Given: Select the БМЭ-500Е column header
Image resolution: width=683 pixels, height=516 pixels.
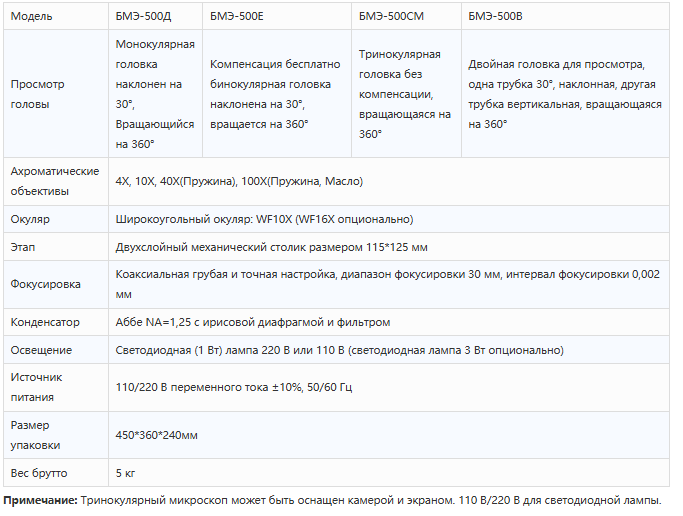Looking at the screenshot, I should (277, 16).
